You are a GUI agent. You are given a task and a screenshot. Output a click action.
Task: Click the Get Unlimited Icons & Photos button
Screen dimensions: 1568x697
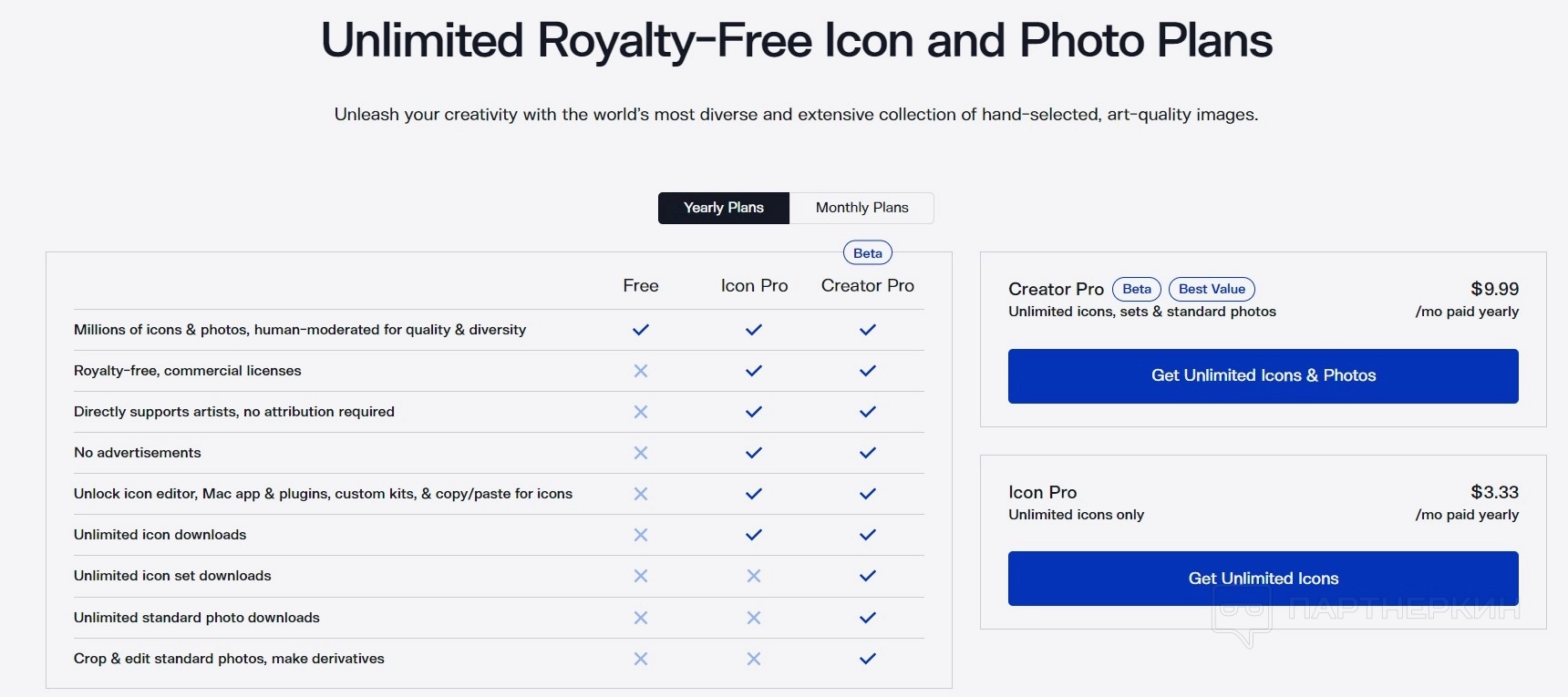(1263, 375)
